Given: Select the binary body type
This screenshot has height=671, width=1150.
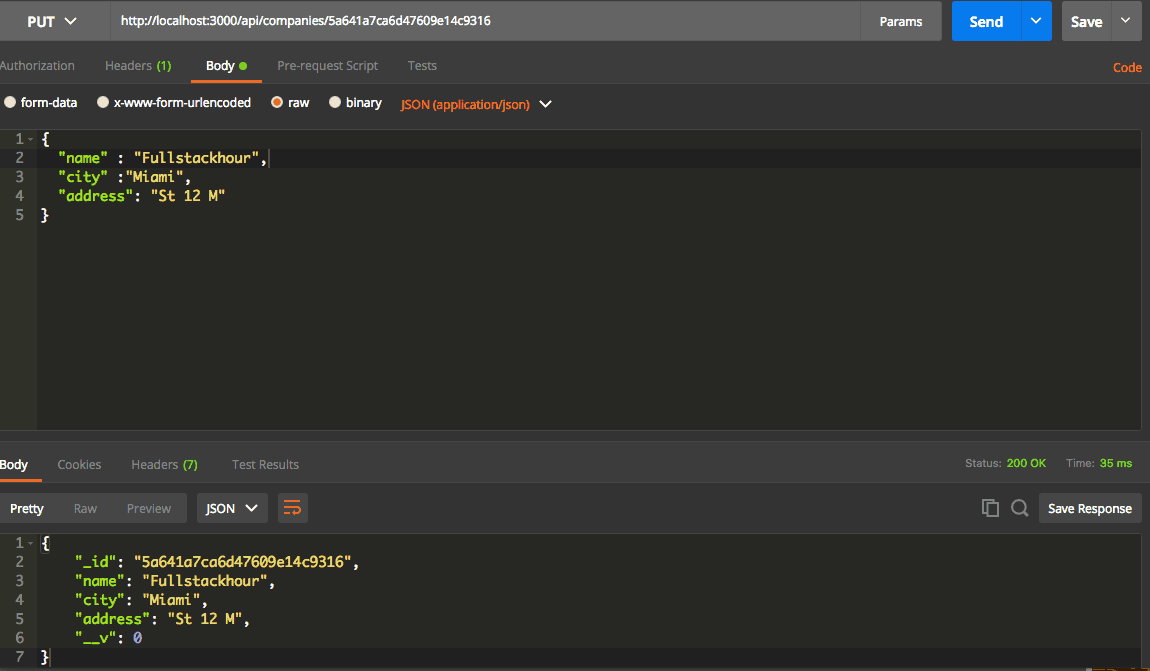Looking at the screenshot, I should click(x=355, y=103).
